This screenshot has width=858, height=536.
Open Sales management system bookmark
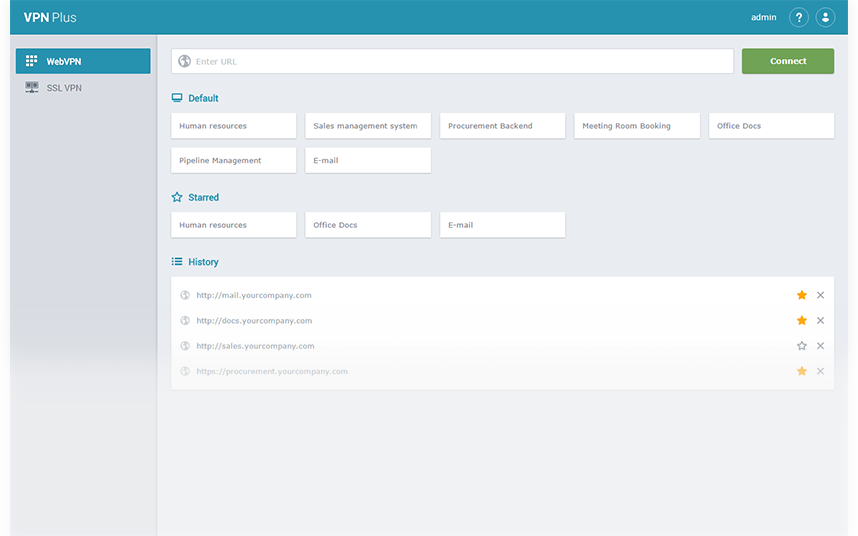point(367,126)
